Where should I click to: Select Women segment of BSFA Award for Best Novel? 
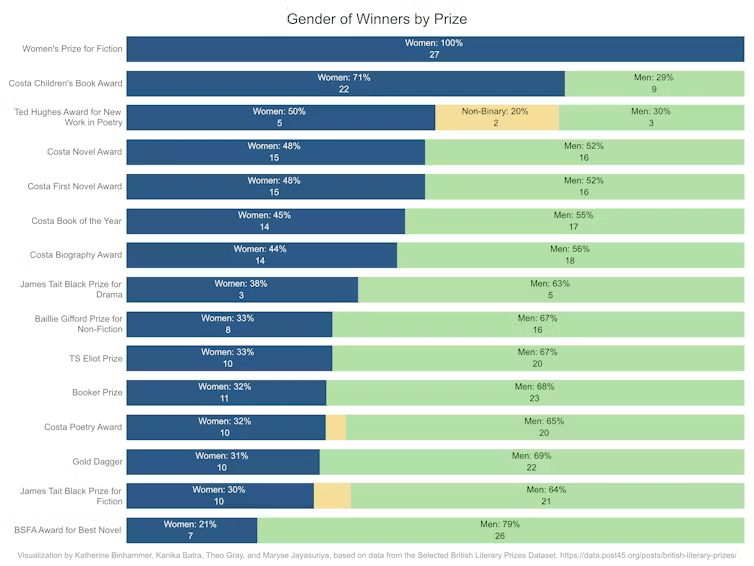point(191,530)
